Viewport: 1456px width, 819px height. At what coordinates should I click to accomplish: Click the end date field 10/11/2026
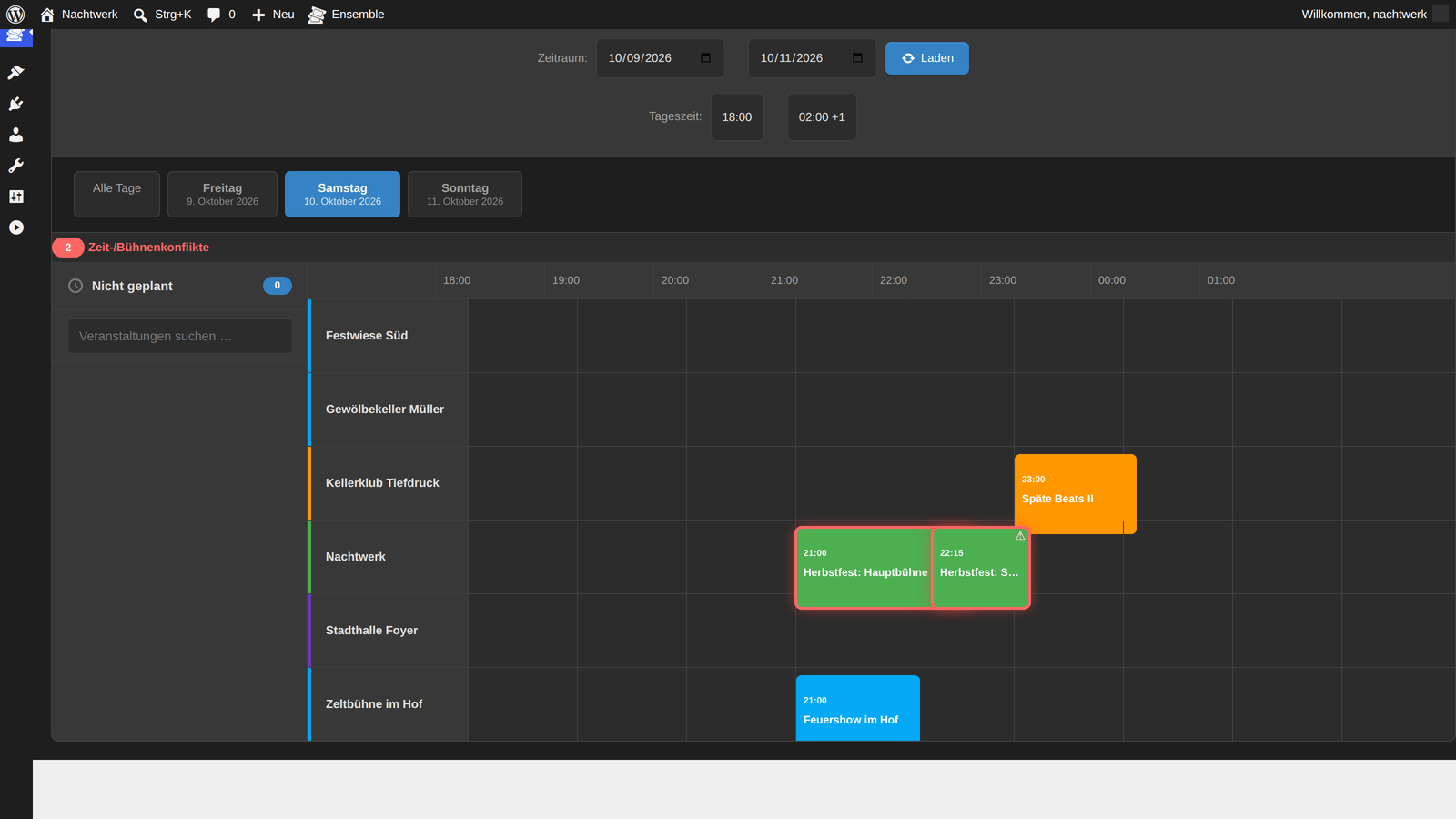[x=812, y=58]
